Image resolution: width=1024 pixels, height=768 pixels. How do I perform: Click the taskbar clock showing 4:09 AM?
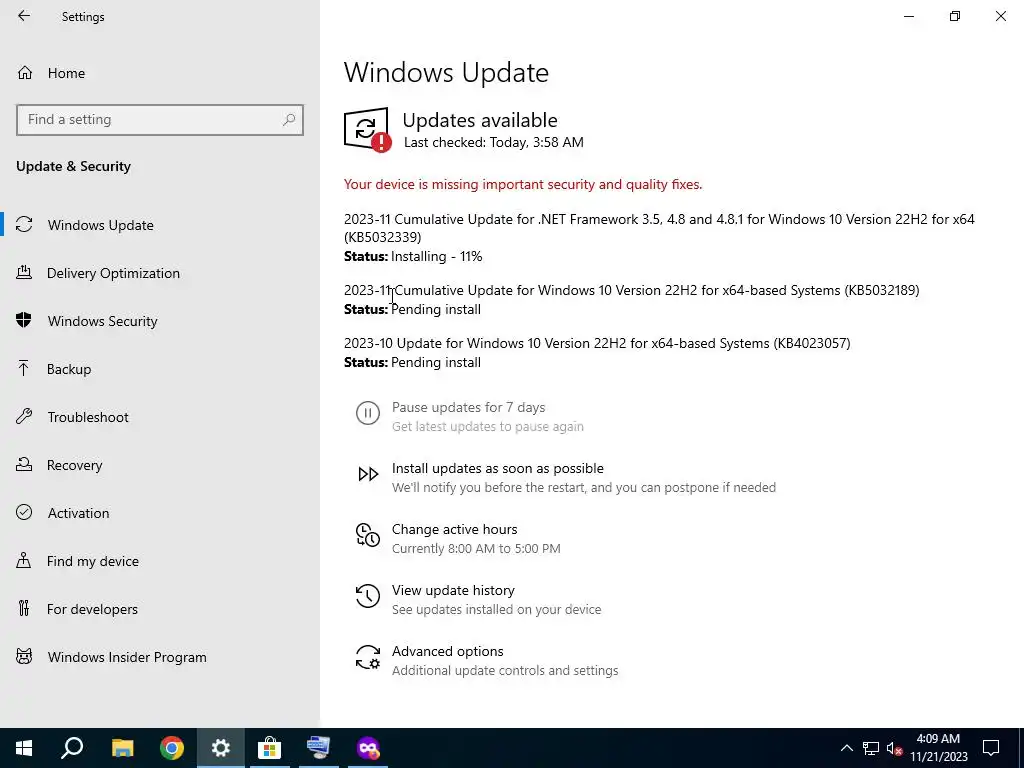938,748
